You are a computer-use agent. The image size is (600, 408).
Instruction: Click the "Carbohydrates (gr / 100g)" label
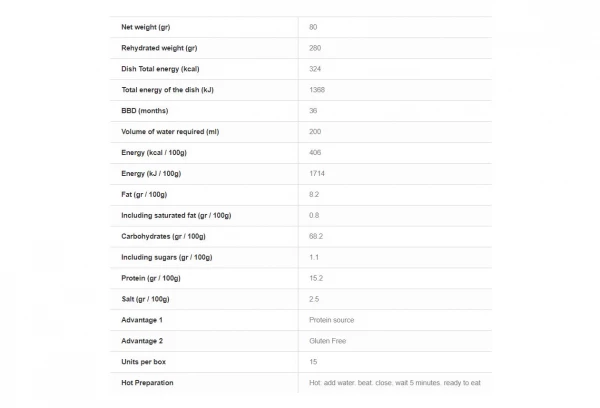(163, 236)
